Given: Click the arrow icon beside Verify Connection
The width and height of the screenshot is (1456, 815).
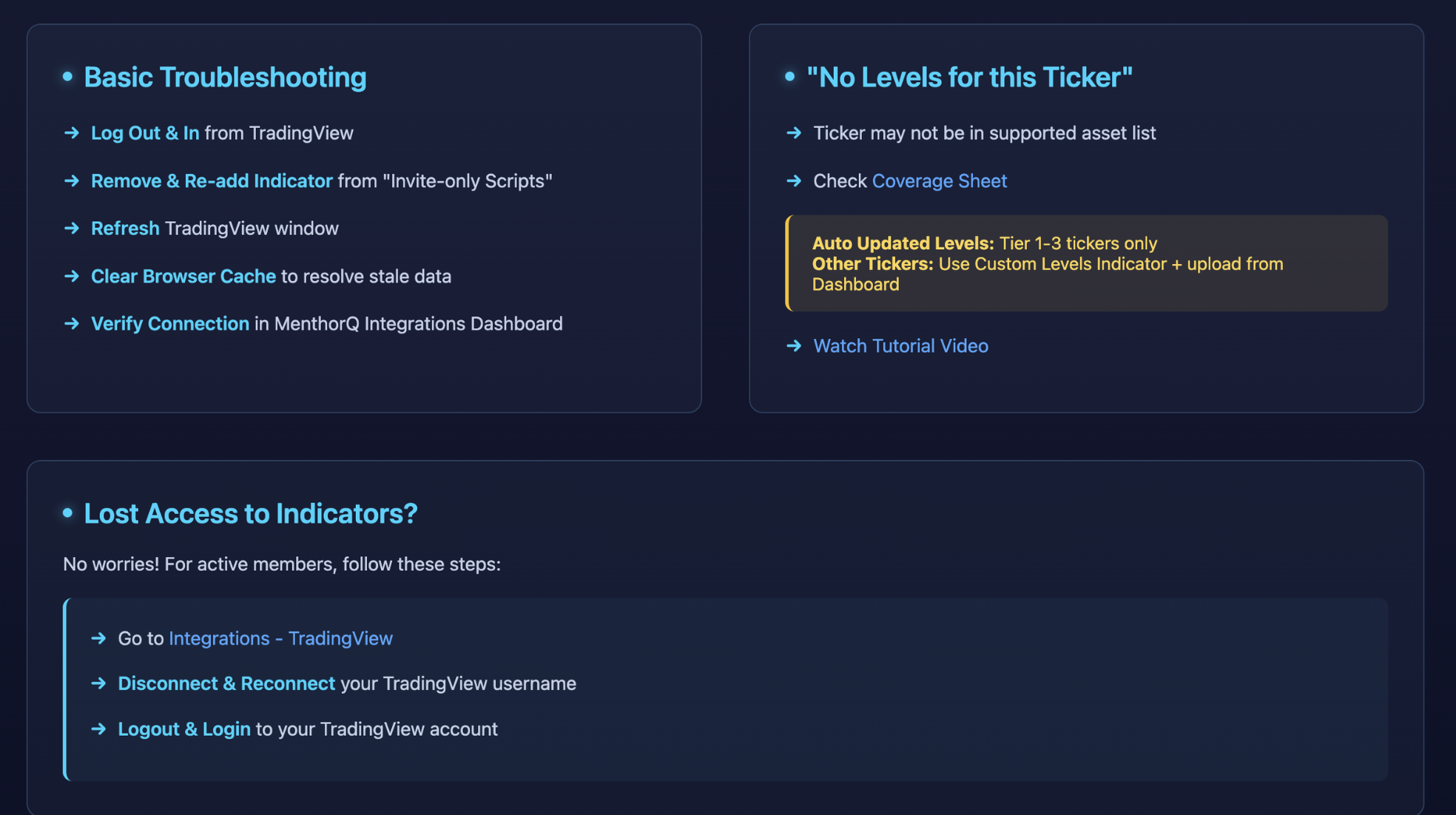Looking at the screenshot, I should click(x=72, y=324).
